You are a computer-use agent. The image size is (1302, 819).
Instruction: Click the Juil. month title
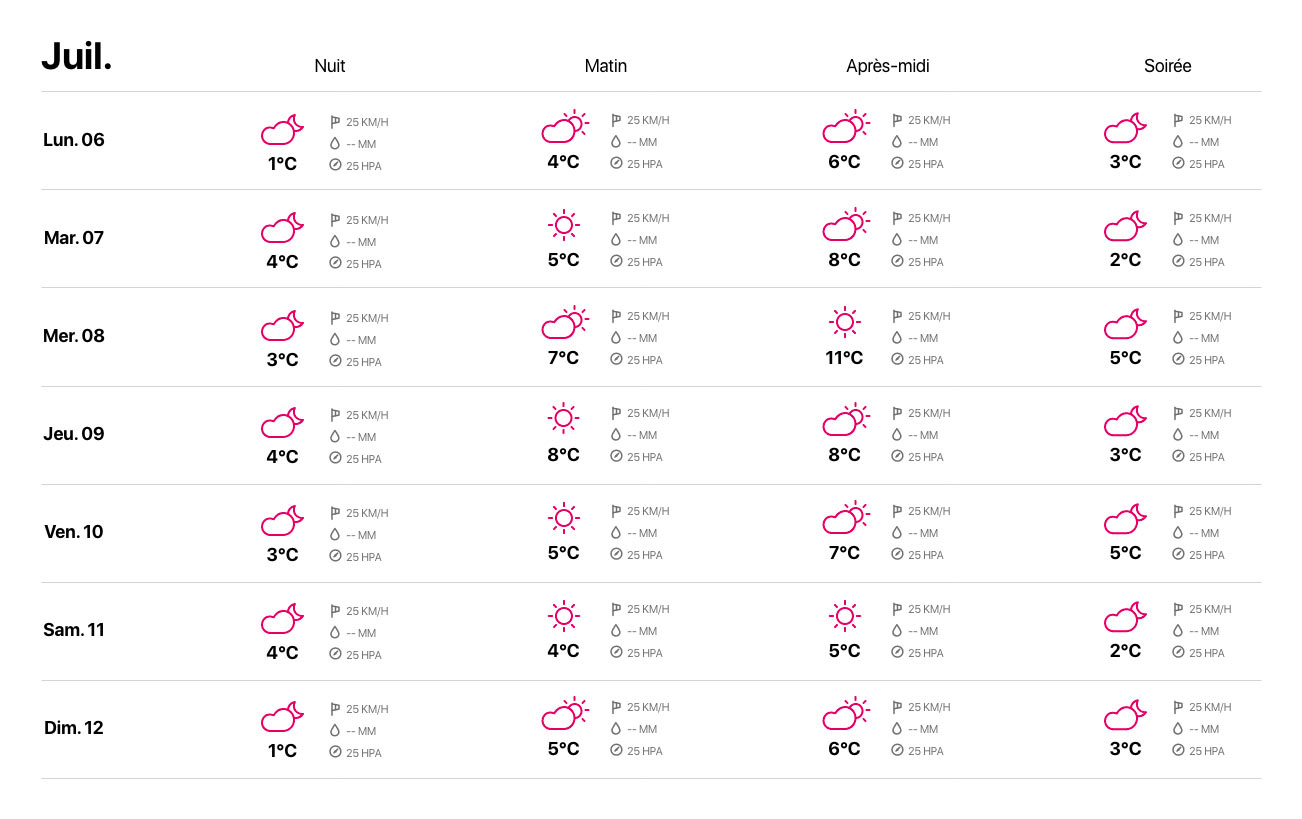click(x=77, y=56)
